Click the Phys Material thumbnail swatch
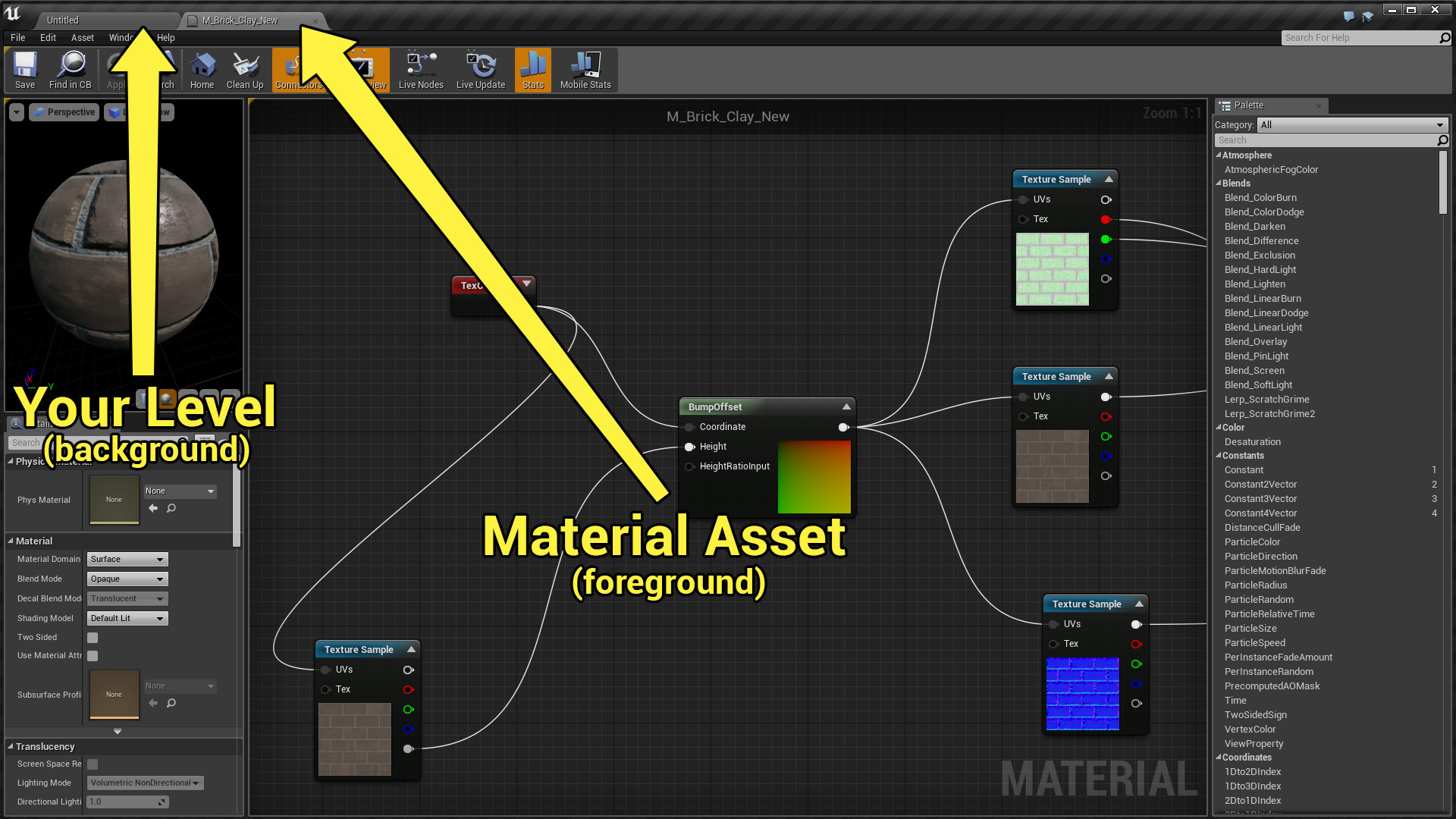The width and height of the screenshot is (1456, 819). coord(114,500)
